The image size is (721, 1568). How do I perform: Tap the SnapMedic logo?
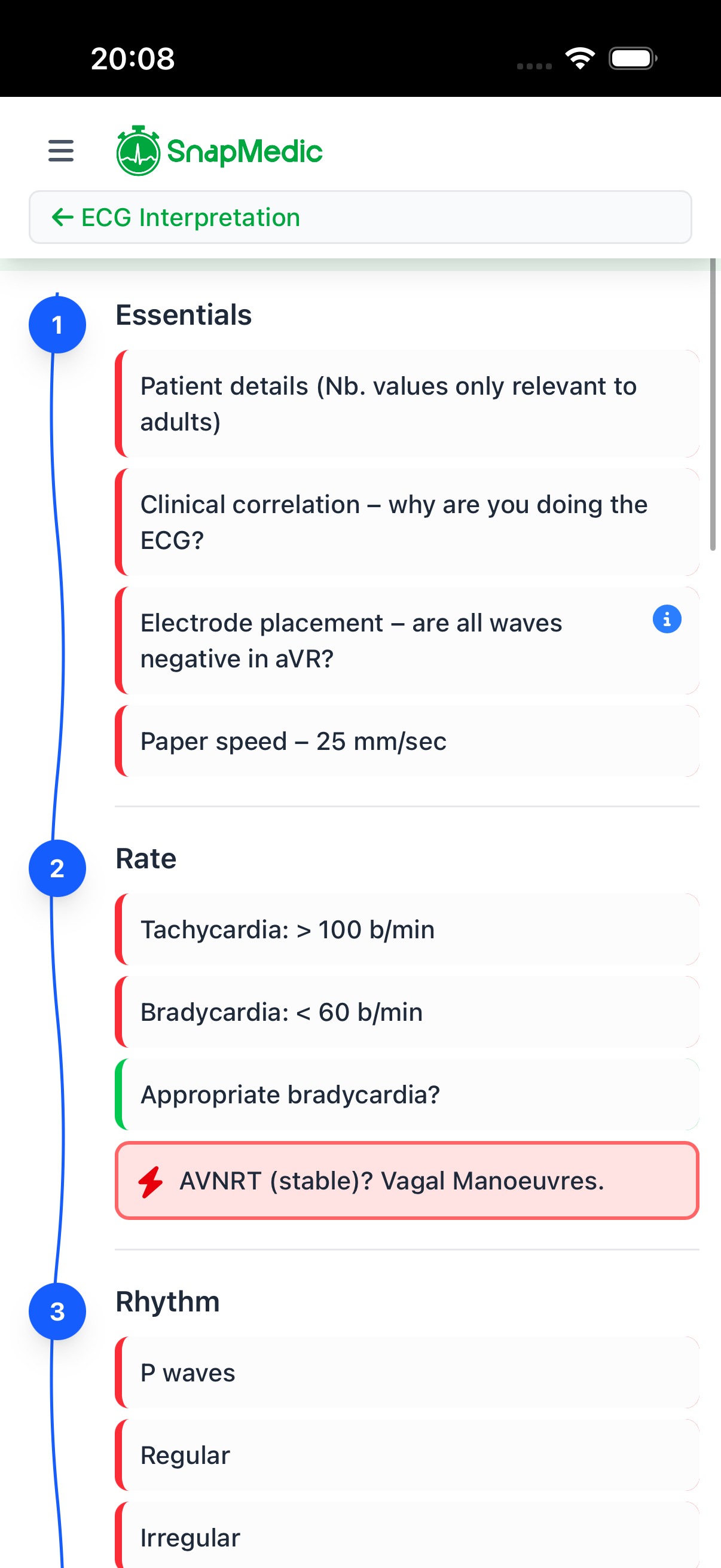219,151
